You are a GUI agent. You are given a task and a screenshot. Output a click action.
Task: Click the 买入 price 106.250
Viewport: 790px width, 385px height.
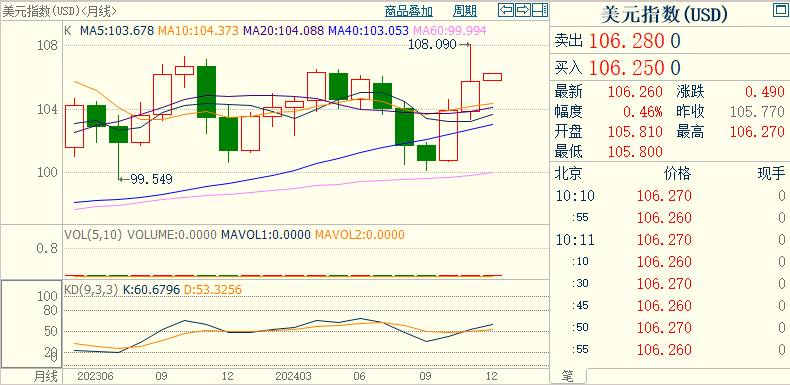[x=626, y=68]
